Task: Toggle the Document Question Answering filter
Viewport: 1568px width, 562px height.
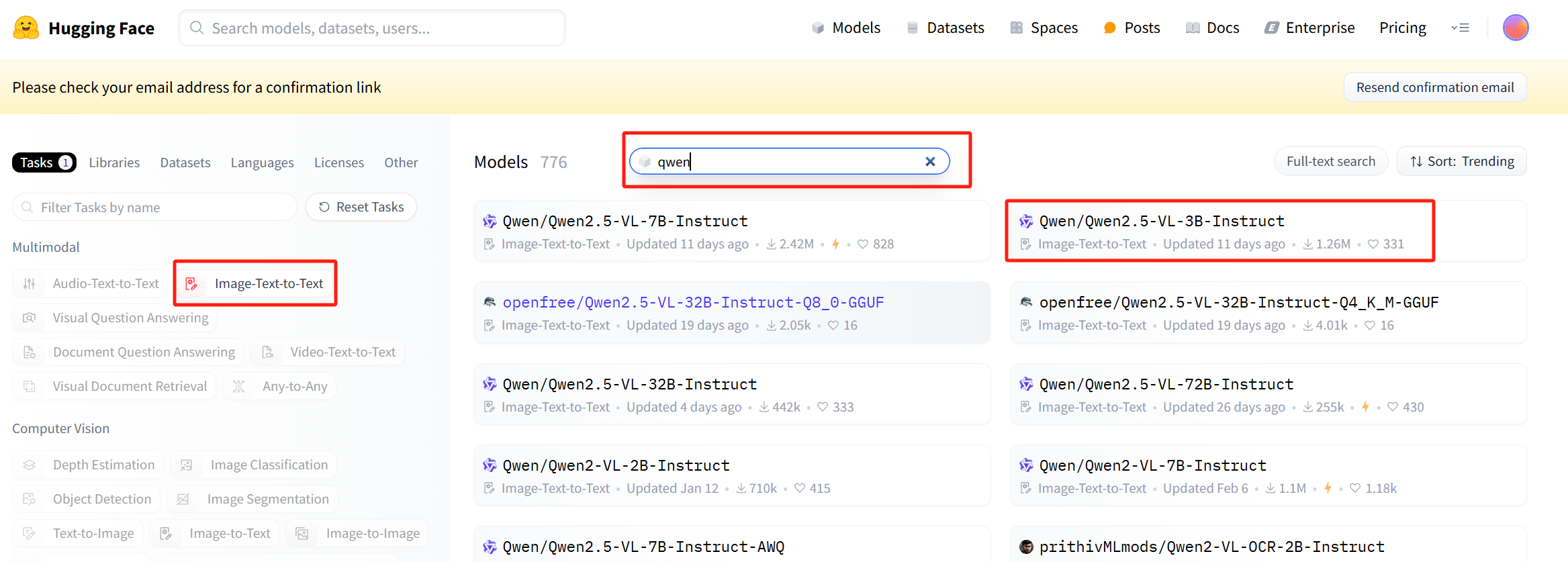Action: pyautogui.click(x=128, y=352)
